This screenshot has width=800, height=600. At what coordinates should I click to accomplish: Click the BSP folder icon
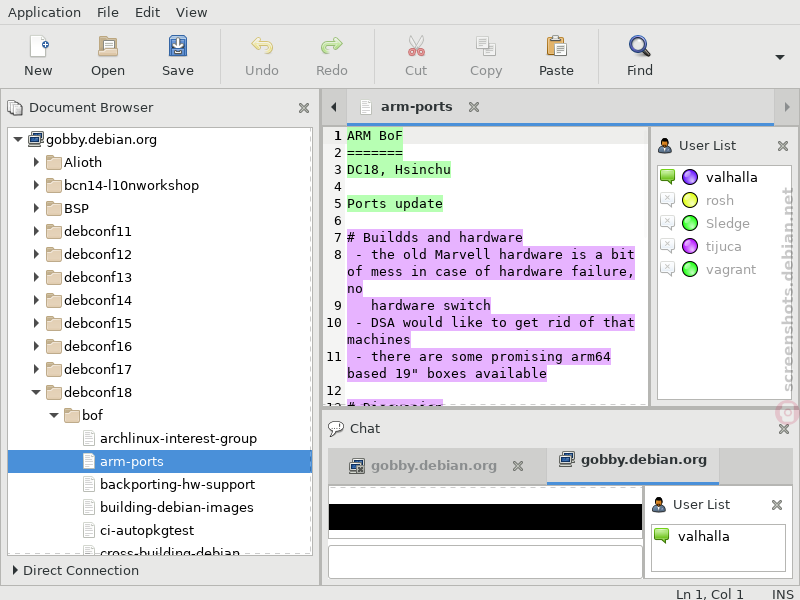click(54, 208)
